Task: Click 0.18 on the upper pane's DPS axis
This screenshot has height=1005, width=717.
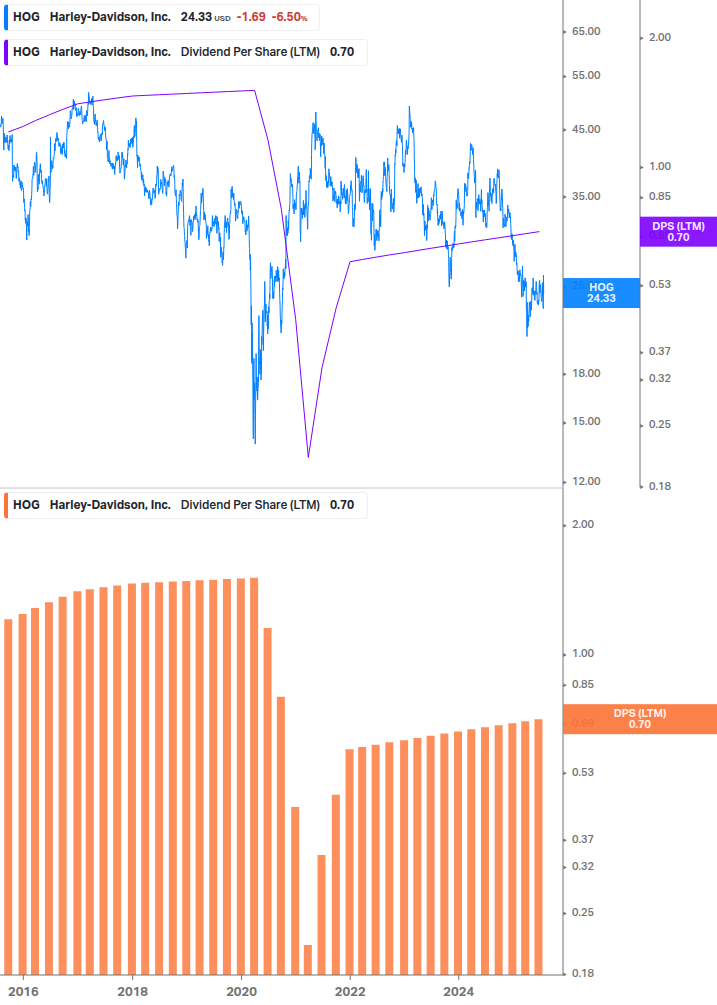Action: 660,486
